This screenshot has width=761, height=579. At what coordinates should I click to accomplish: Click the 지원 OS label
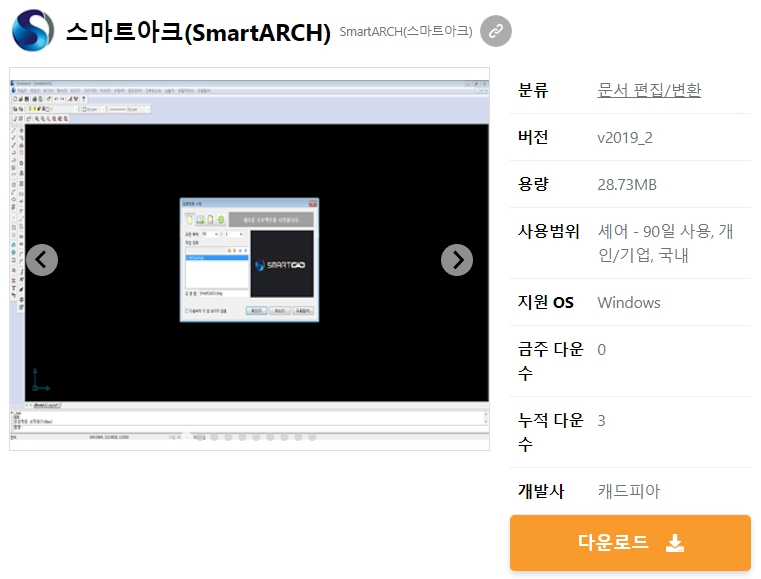[x=546, y=302]
